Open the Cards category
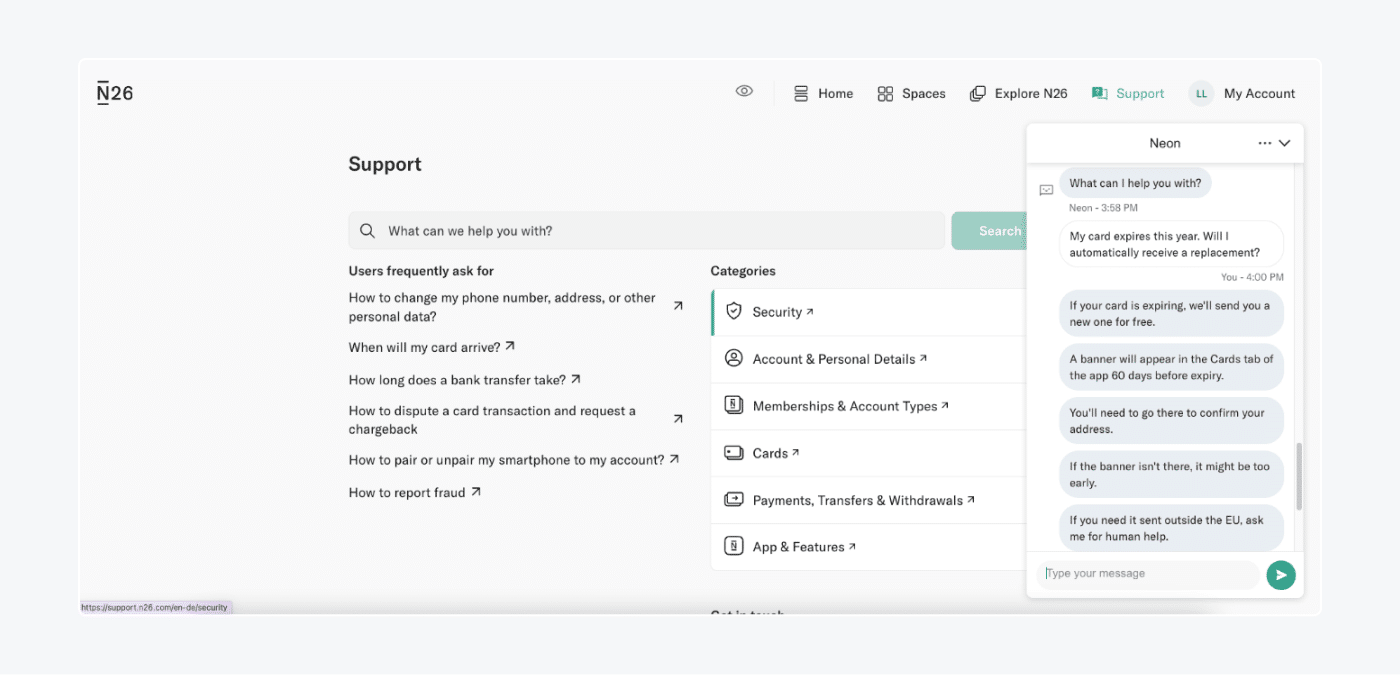This screenshot has height=675, width=1400. [869, 453]
